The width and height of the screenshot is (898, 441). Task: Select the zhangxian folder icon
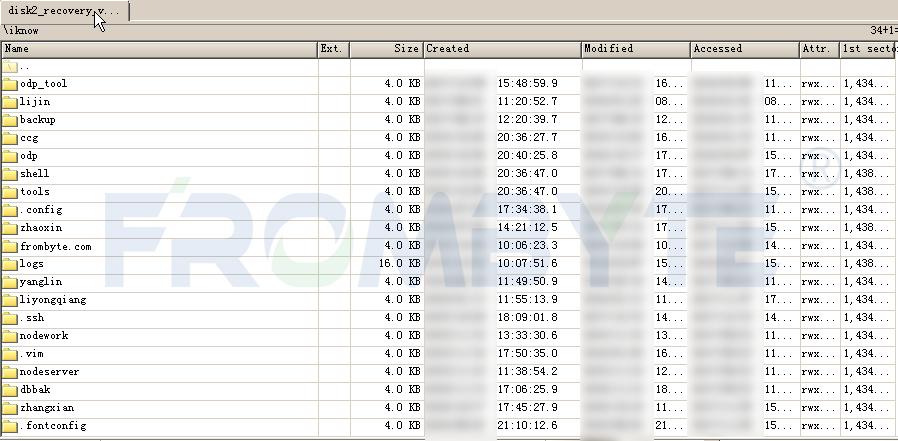click(x=10, y=408)
